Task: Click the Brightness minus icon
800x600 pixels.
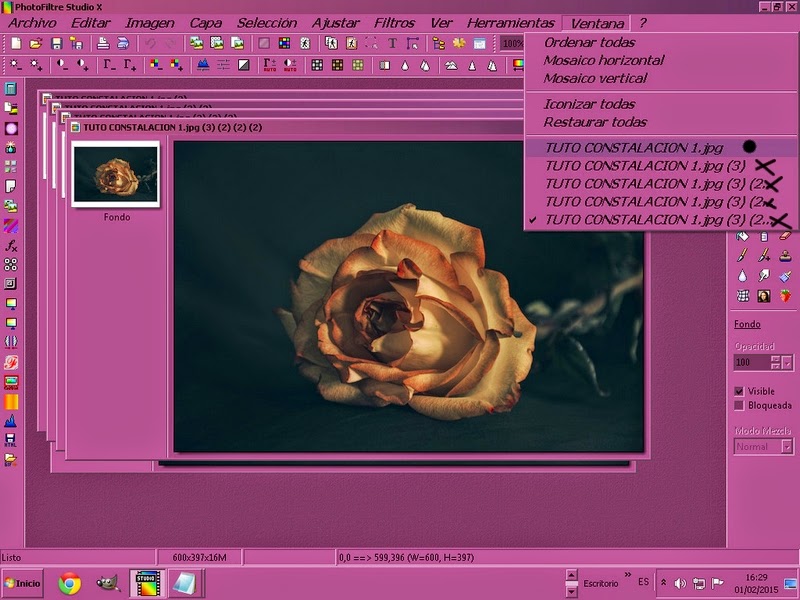Action: click(x=15, y=65)
